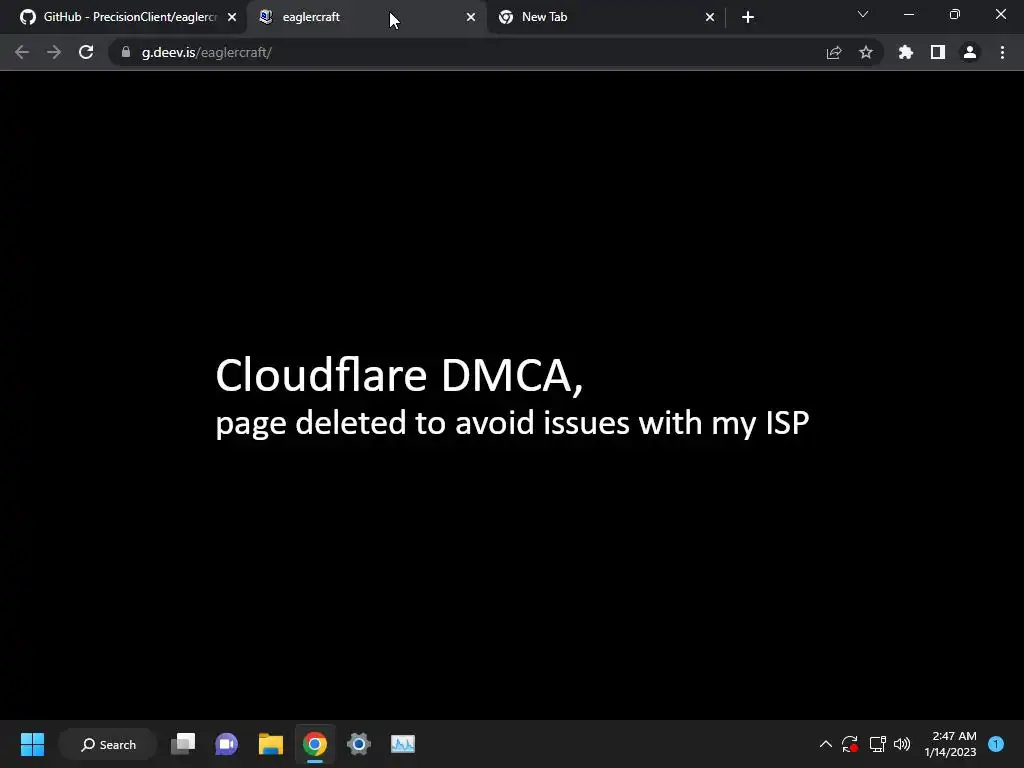Screen dimensions: 1024x768
Task: Restore down the Chrome window
Action: 955,14
